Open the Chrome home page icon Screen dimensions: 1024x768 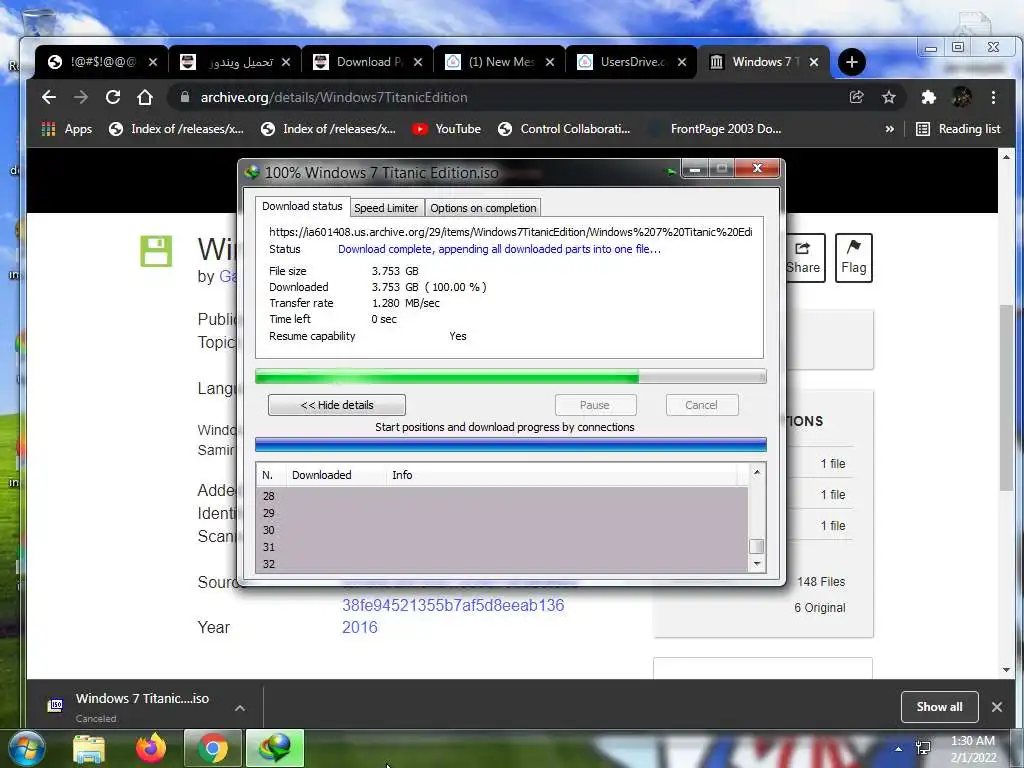144,97
